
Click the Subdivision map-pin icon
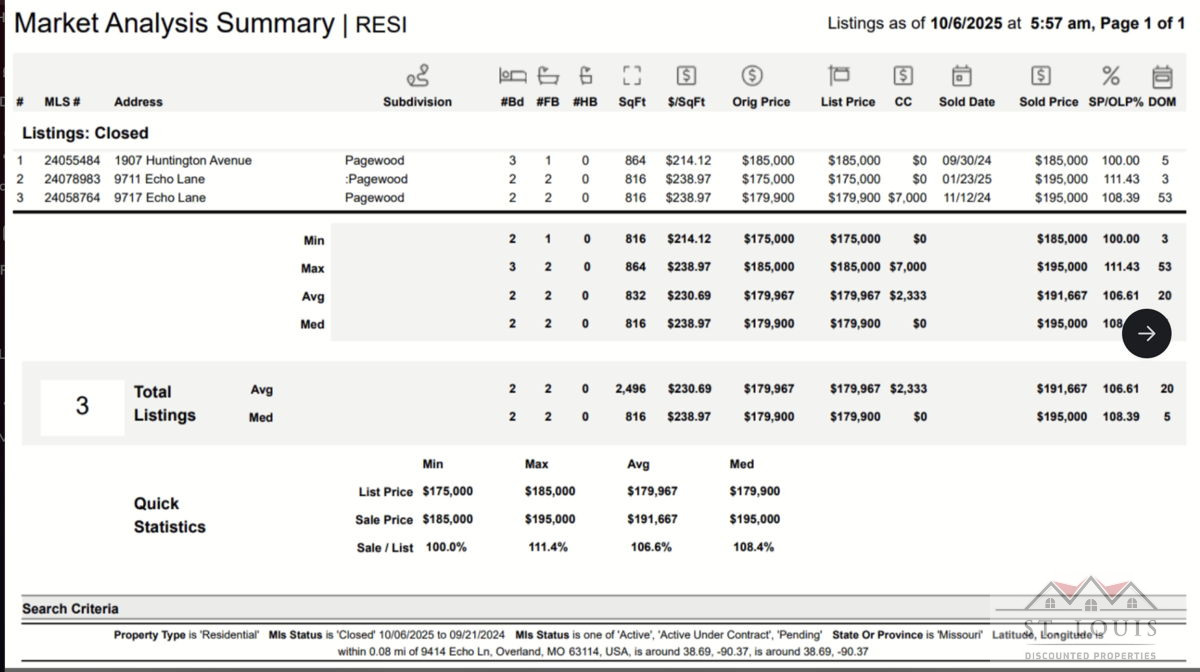pos(417,76)
